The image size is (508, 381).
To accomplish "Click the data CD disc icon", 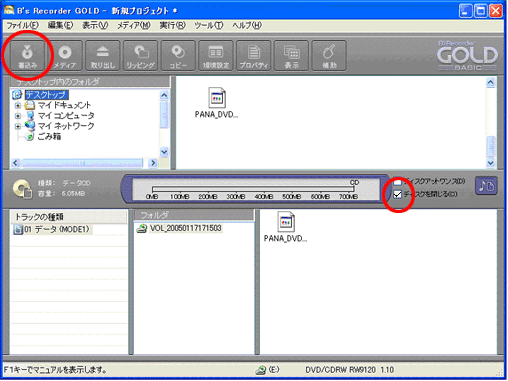I will tap(22, 189).
